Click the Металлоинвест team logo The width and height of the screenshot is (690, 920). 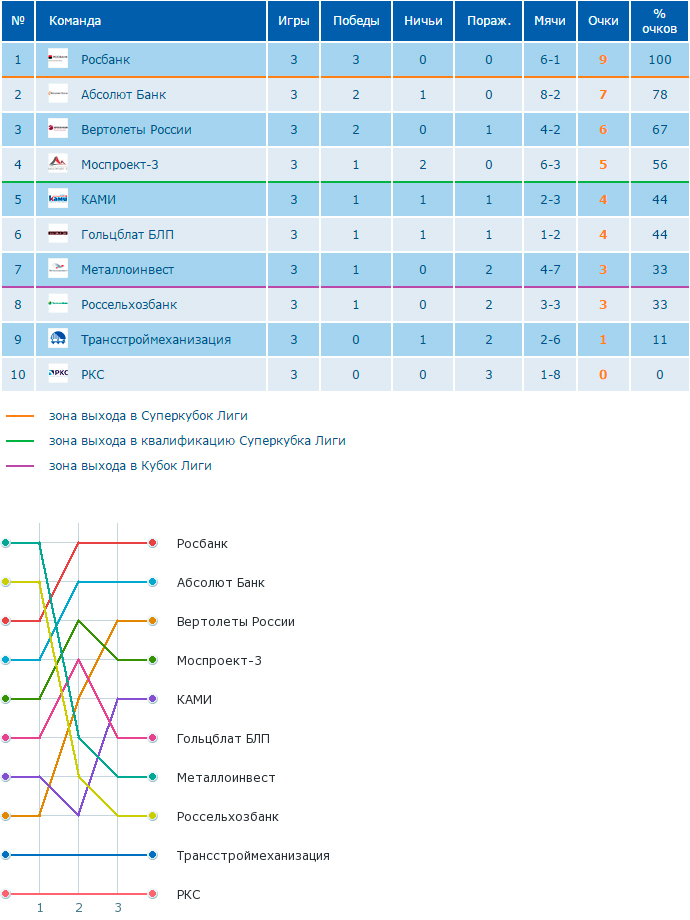[x=58, y=269]
